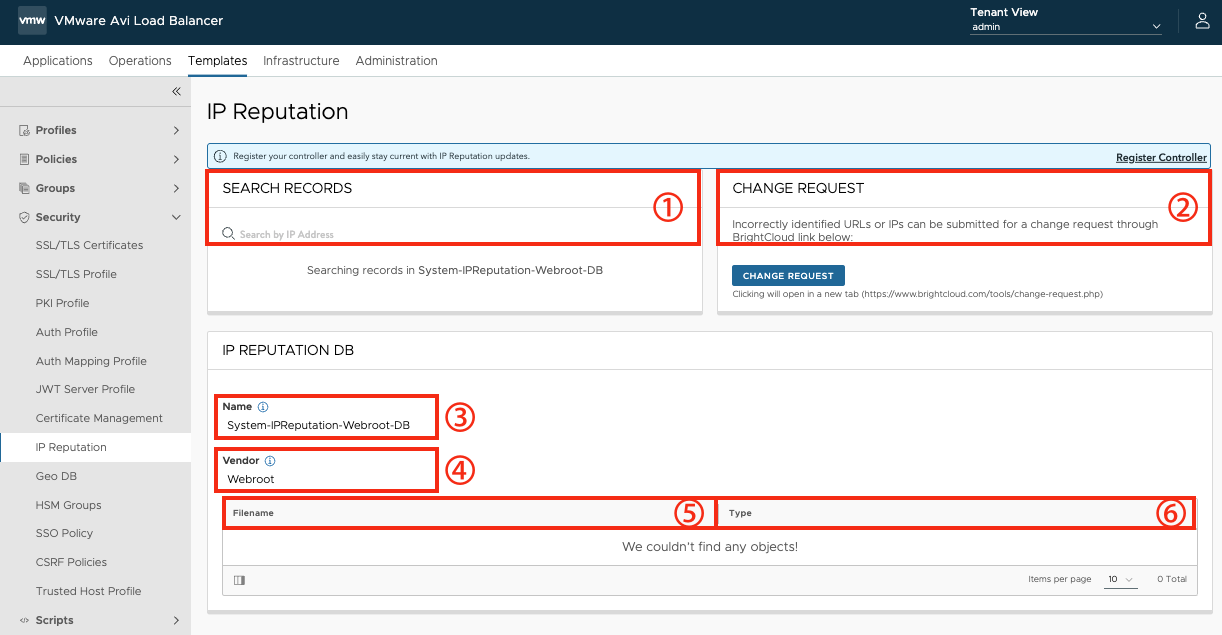Click the info icon in registration banner
The image size is (1222, 635).
point(220,157)
